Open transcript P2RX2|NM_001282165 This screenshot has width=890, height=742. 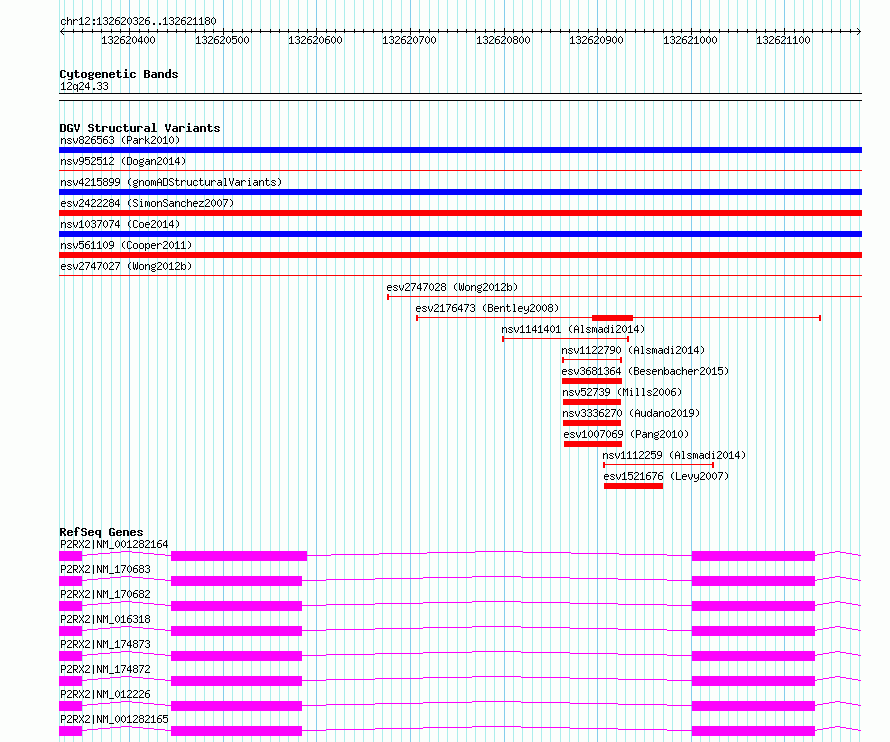pyautogui.click(x=114, y=719)
